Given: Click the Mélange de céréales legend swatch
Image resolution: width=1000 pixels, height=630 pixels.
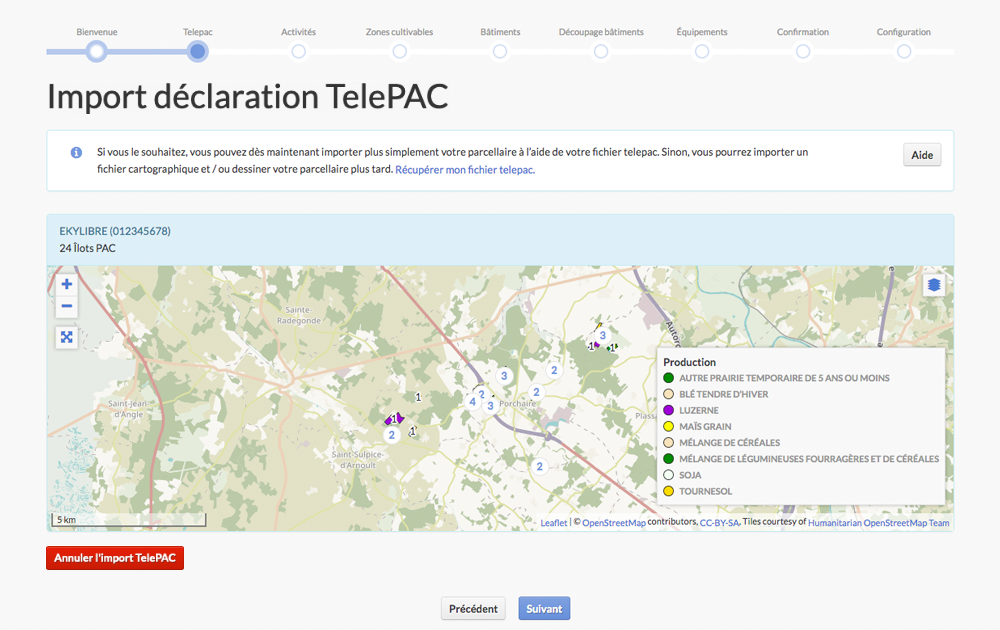Looking at the screenshot, I should (x=668, y=443).
